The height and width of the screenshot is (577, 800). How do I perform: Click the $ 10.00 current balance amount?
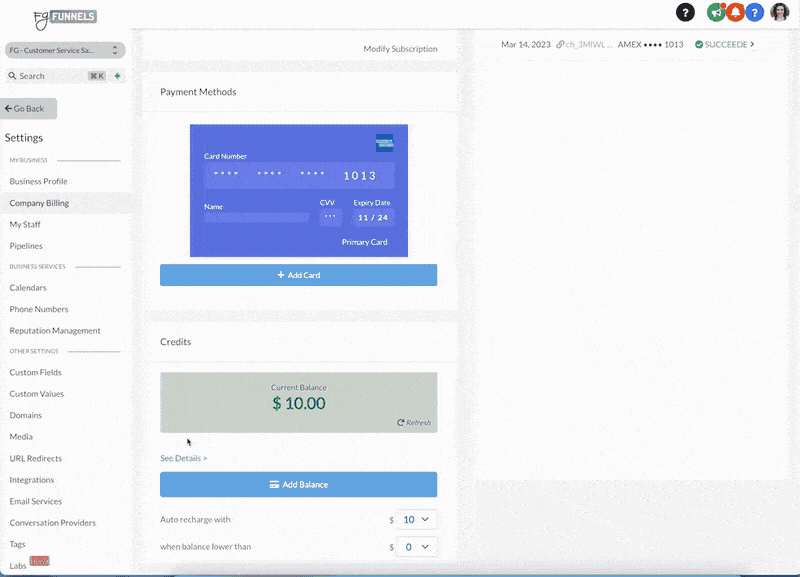(x=298, y=403)
